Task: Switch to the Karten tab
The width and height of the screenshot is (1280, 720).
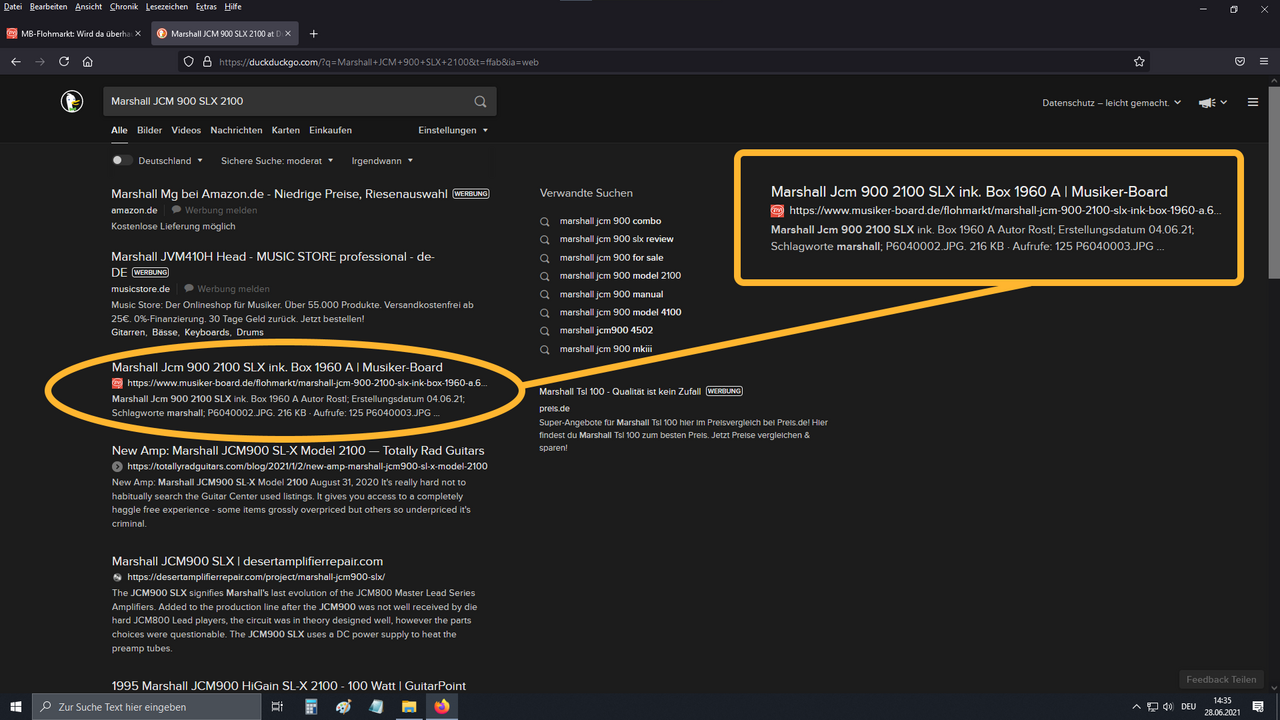Action: click(286, 130)
